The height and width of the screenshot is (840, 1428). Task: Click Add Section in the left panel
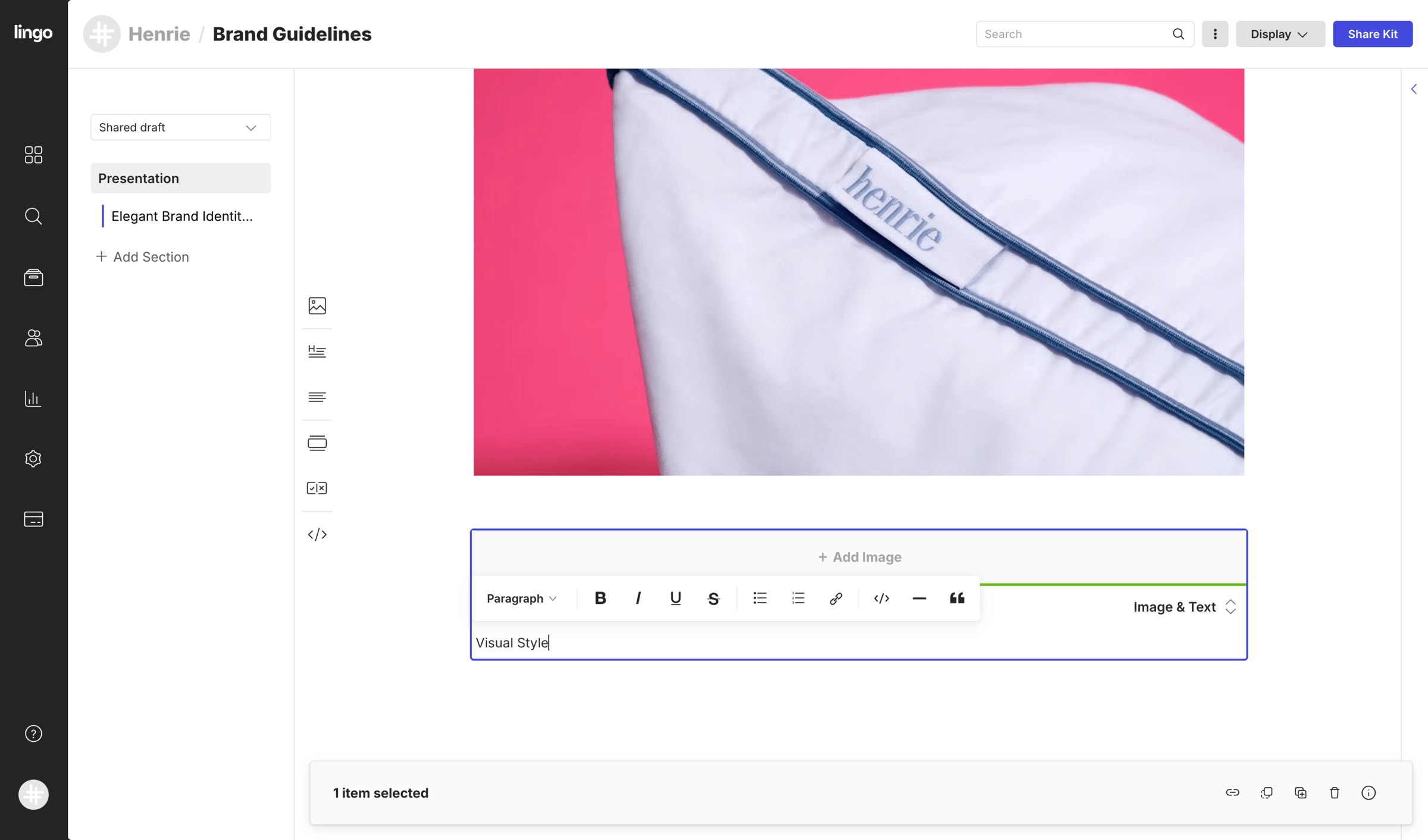pos(143,257)
